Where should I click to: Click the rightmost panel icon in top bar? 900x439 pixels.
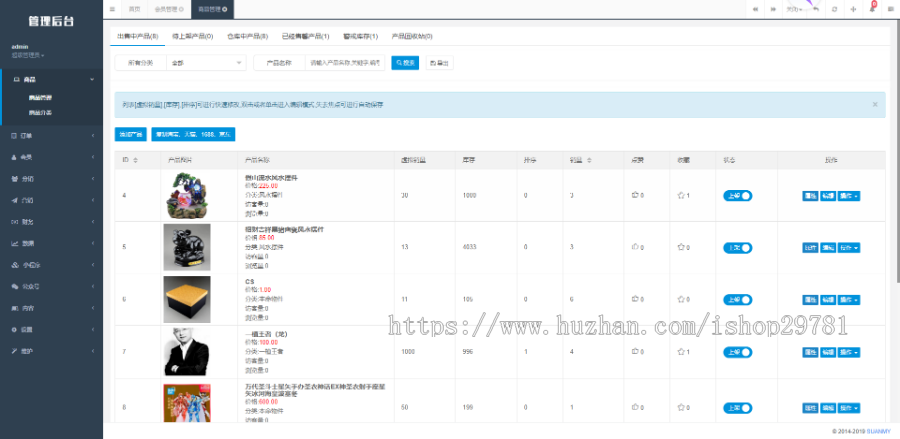(891, 9)
